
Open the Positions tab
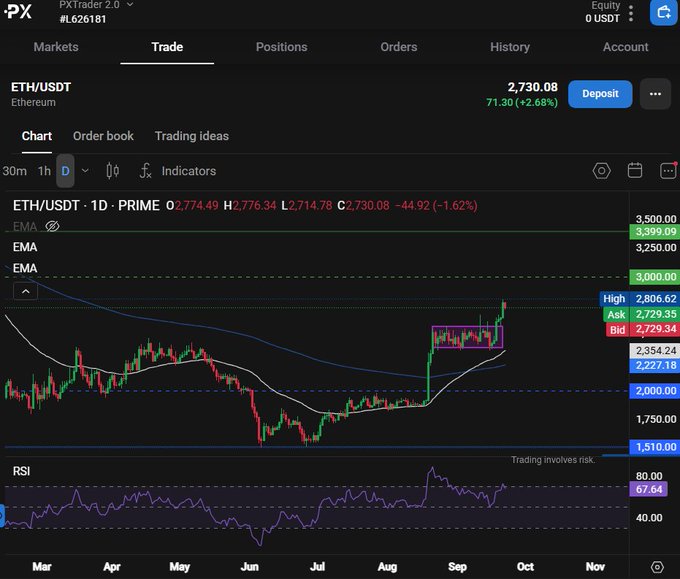point(281,47)
